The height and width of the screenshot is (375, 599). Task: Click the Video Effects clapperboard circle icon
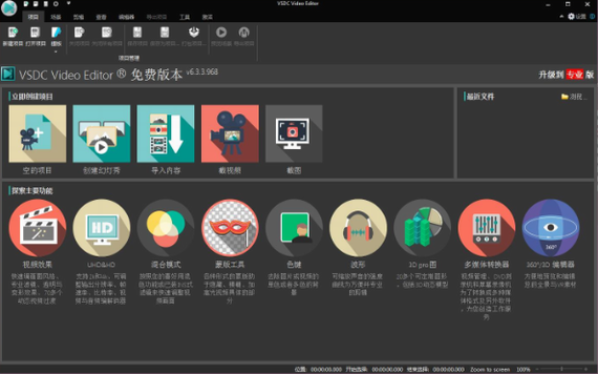(37, 228)
